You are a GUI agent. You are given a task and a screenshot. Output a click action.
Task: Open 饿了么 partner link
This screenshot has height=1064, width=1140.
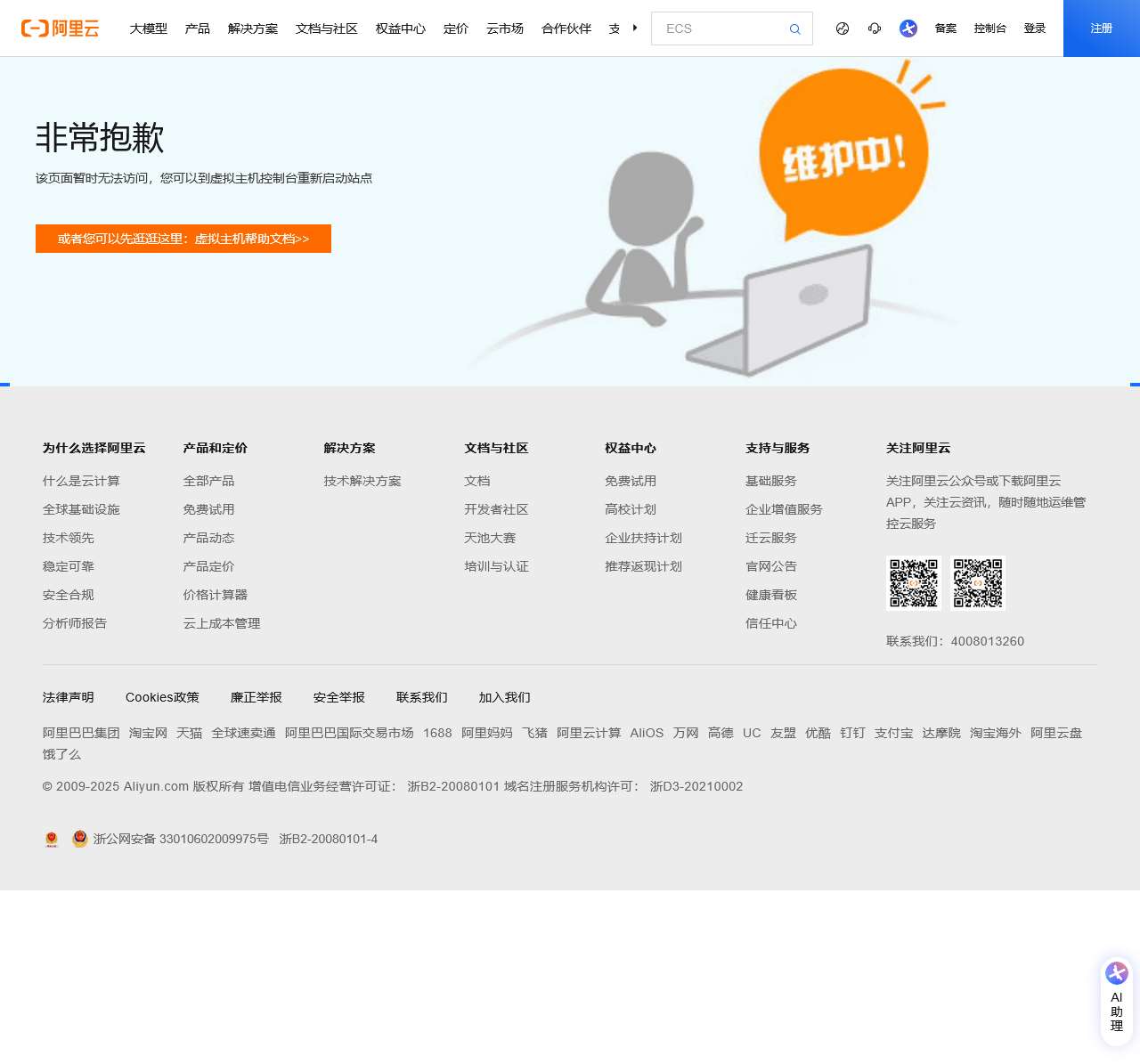coord(62,754)
